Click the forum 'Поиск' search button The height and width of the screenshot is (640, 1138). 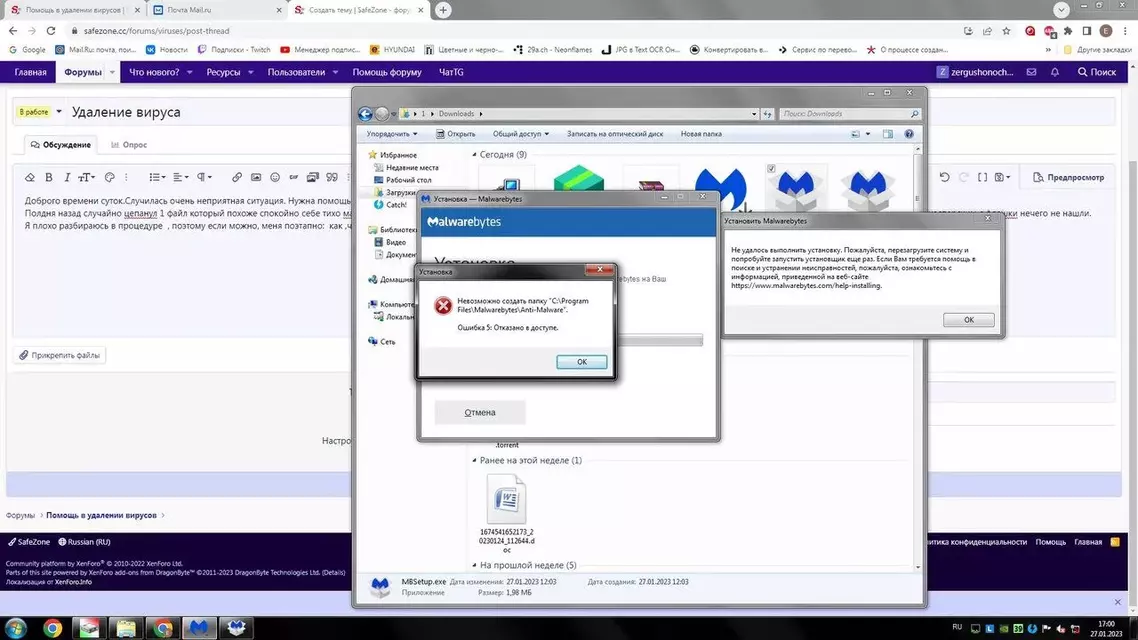[1097, 72]
